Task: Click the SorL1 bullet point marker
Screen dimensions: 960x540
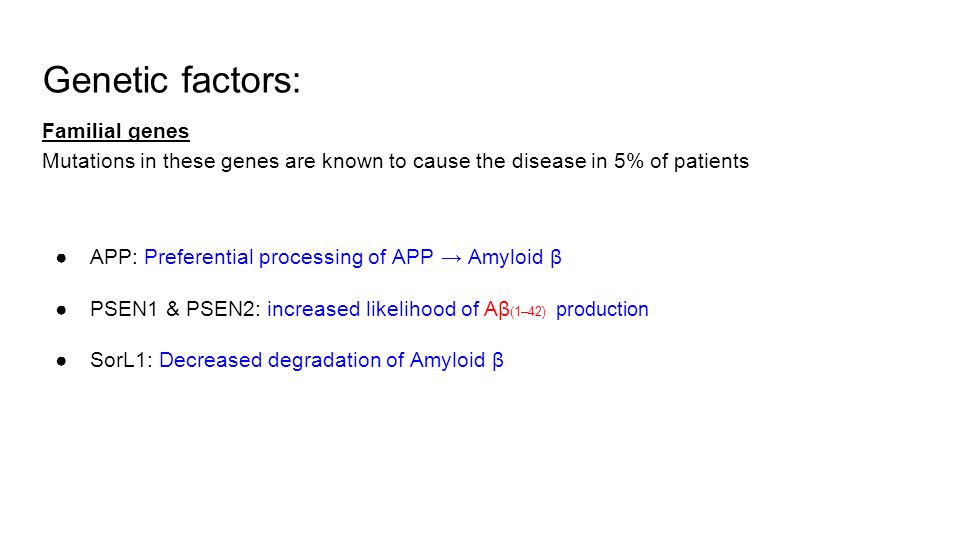Action: click(x=61, y=361)
